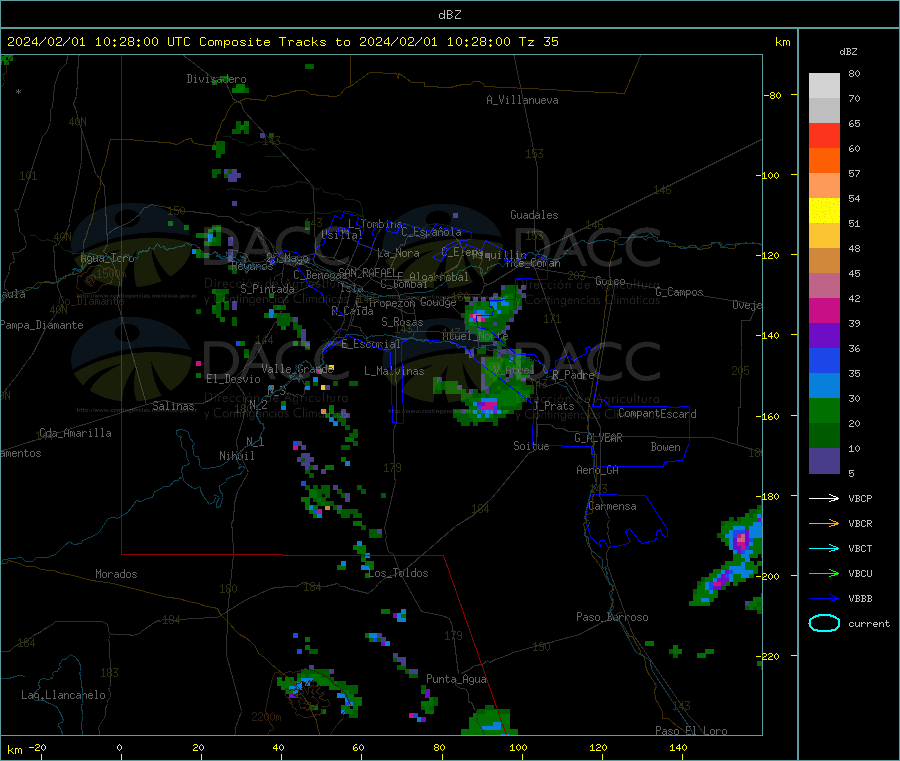Click the 'Paso_El_Loro' map label
The image size is (900, 761).
691,731
